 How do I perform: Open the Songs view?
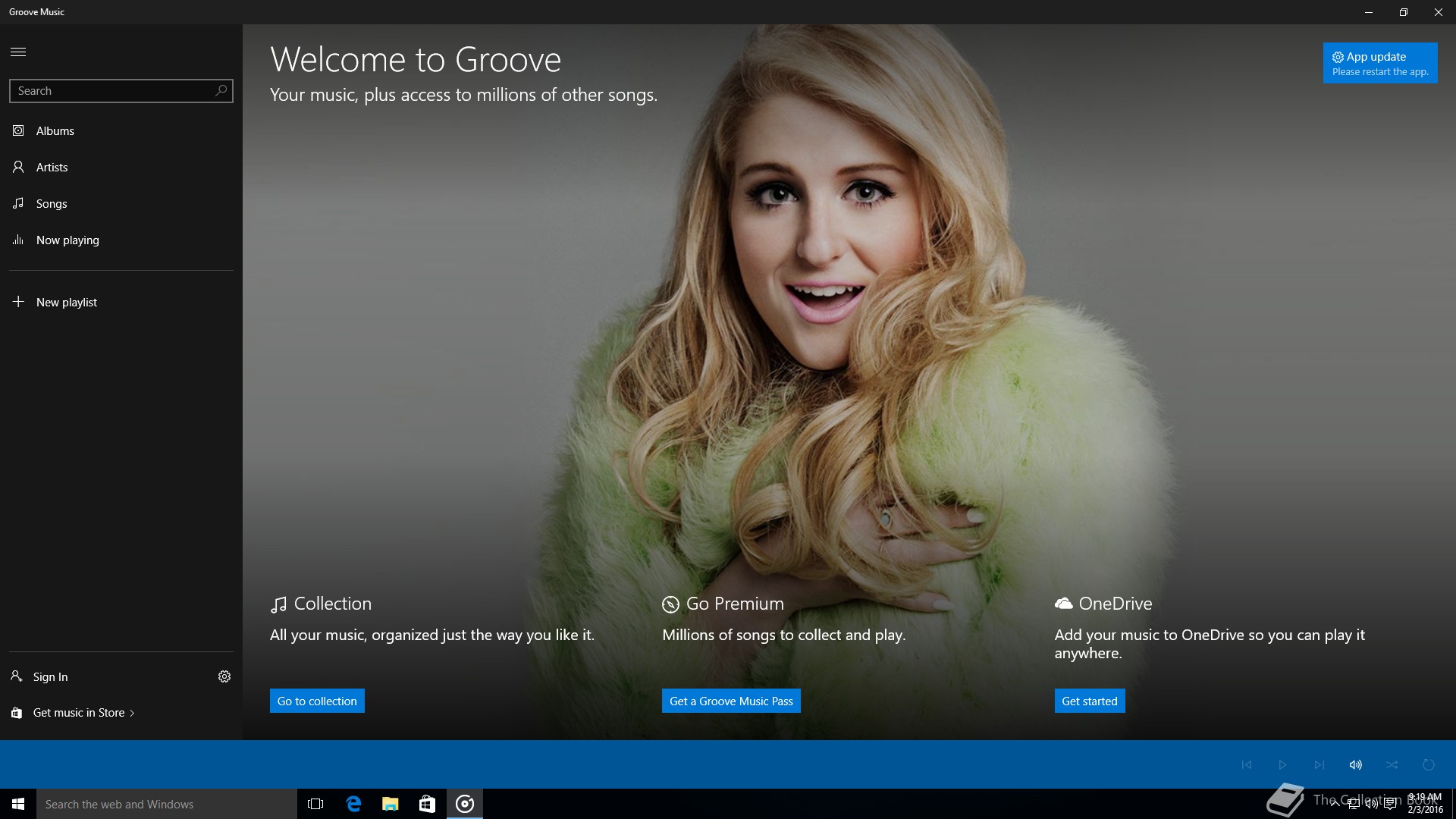121,203
